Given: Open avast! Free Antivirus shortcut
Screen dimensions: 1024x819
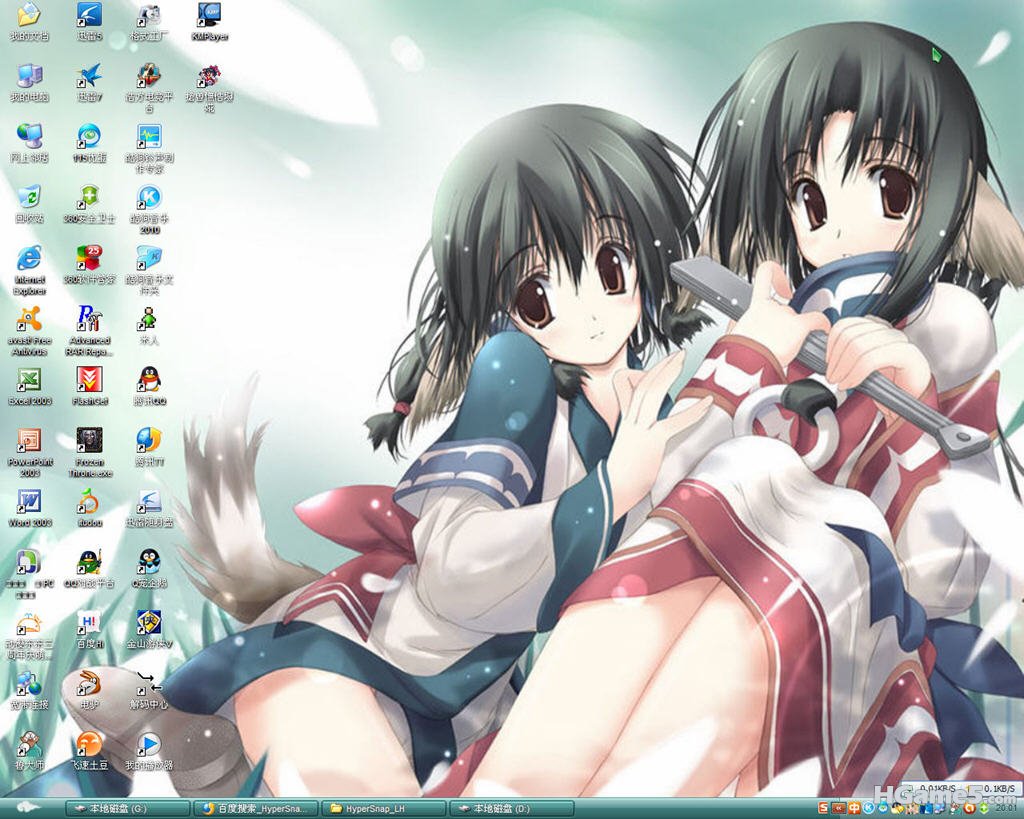Looking at the screenshot, I should 29,321.
